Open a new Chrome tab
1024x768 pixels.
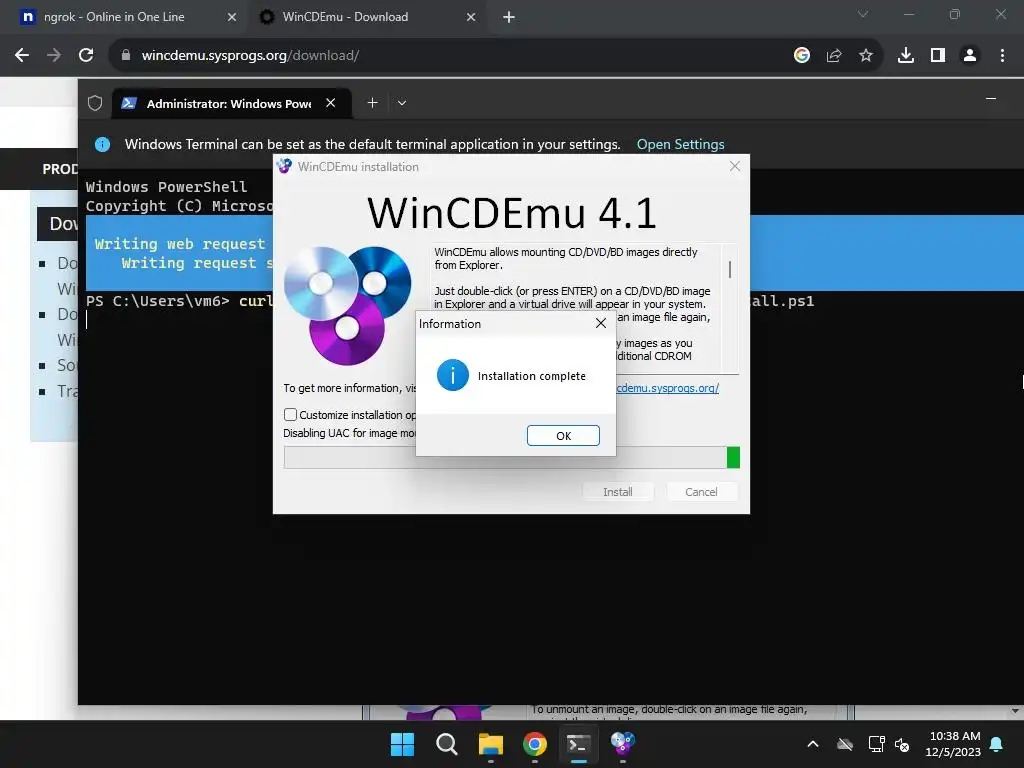[509, 17]
